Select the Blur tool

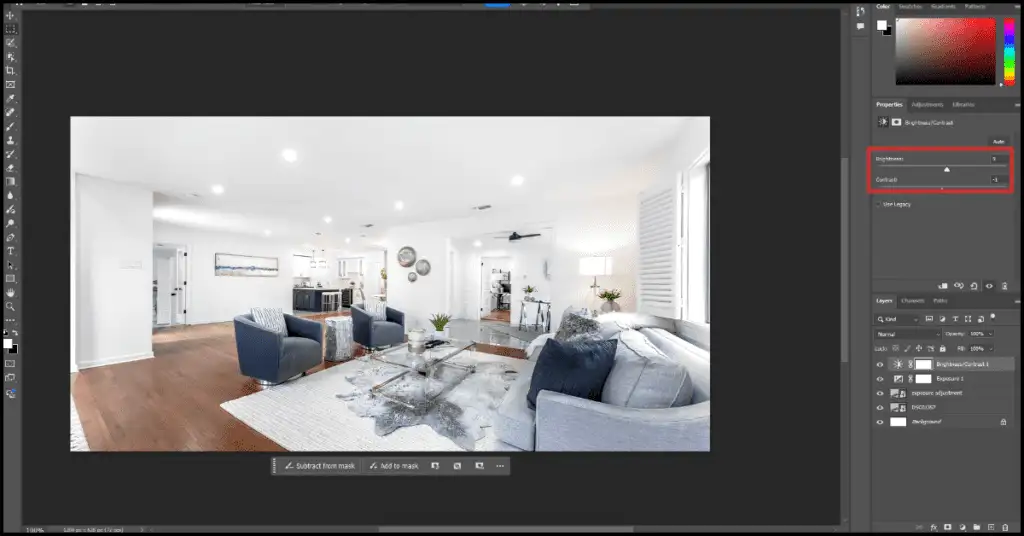pos(10,196)
